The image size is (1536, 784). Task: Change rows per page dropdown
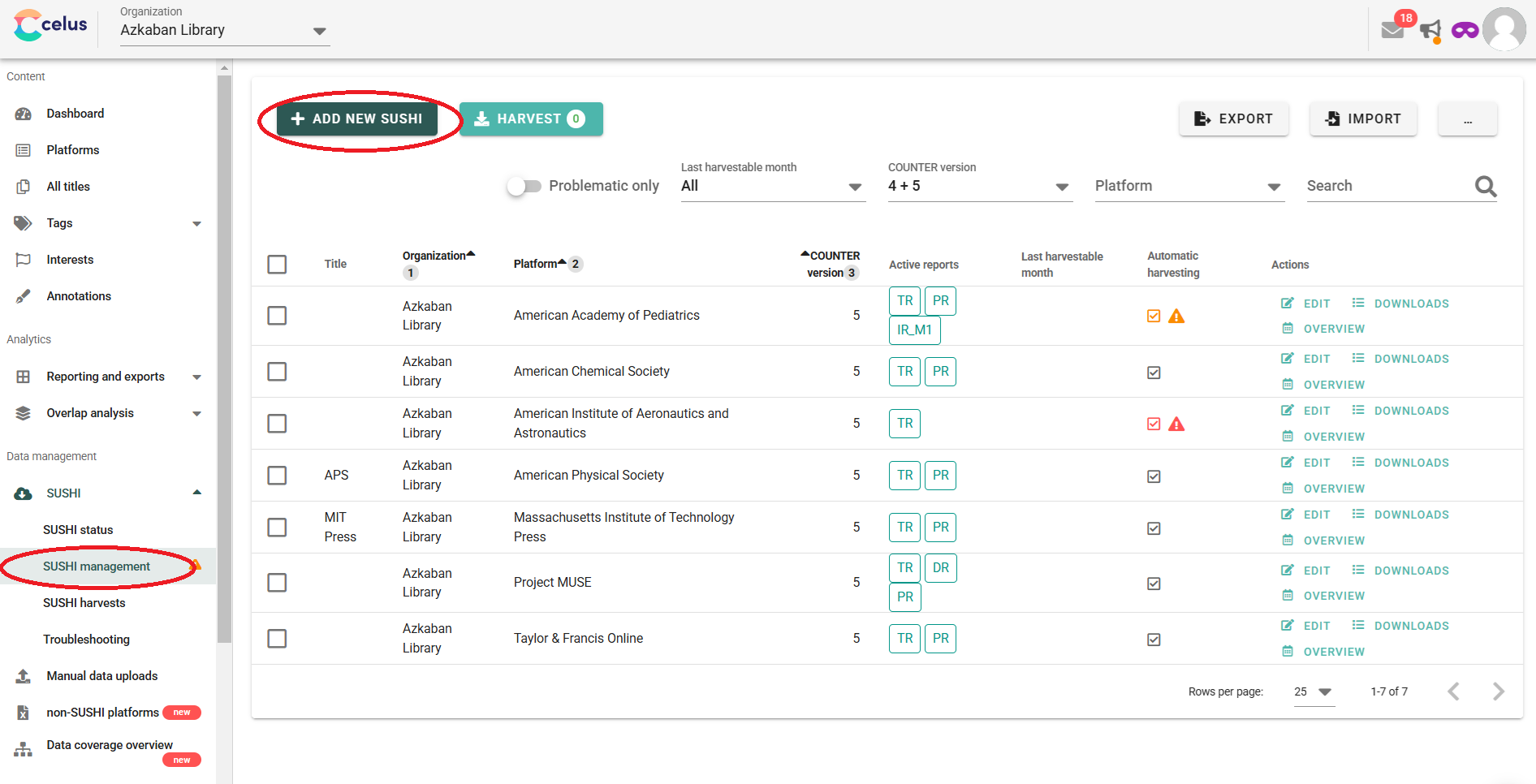click(x=1314, y=691)
